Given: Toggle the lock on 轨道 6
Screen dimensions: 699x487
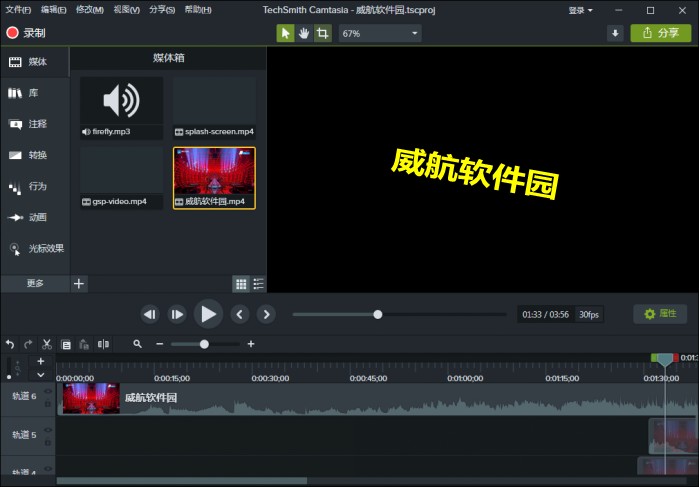Looking at the screenshot, I should (x=48, y=403).
